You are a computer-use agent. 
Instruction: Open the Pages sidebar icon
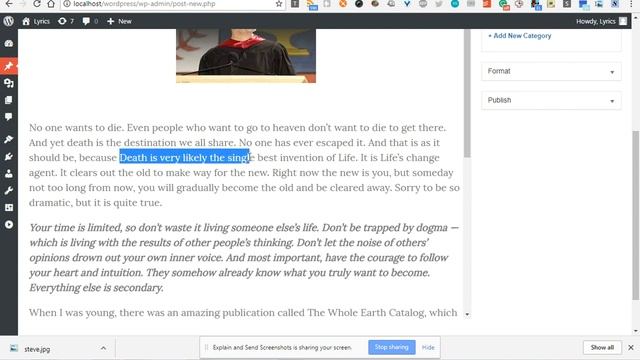9,100
